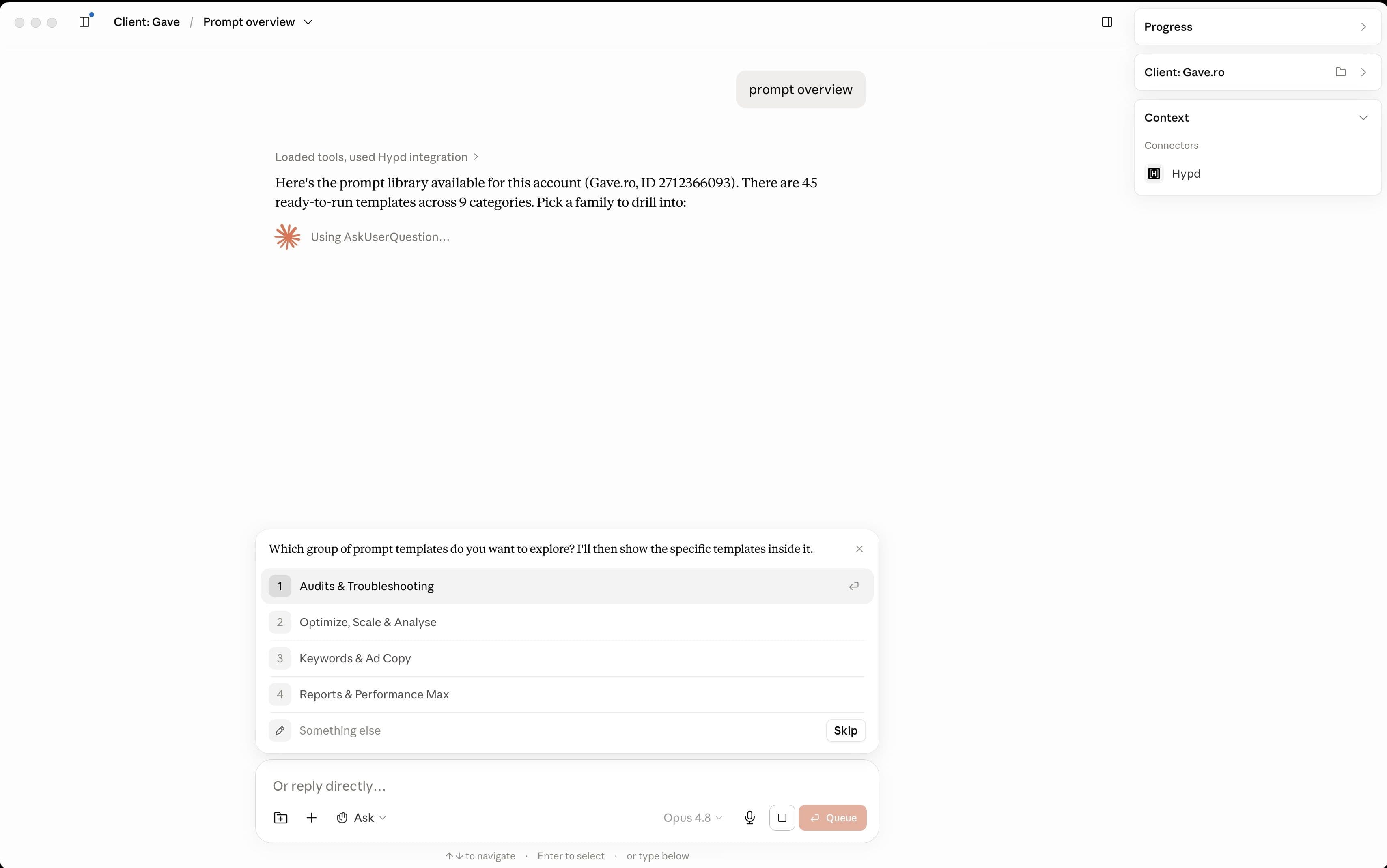Image resolution: width=1387 pixels, height=868 pixels.
Task: Select option Audits & Troubleshooting
Action: tap(567, 586)
